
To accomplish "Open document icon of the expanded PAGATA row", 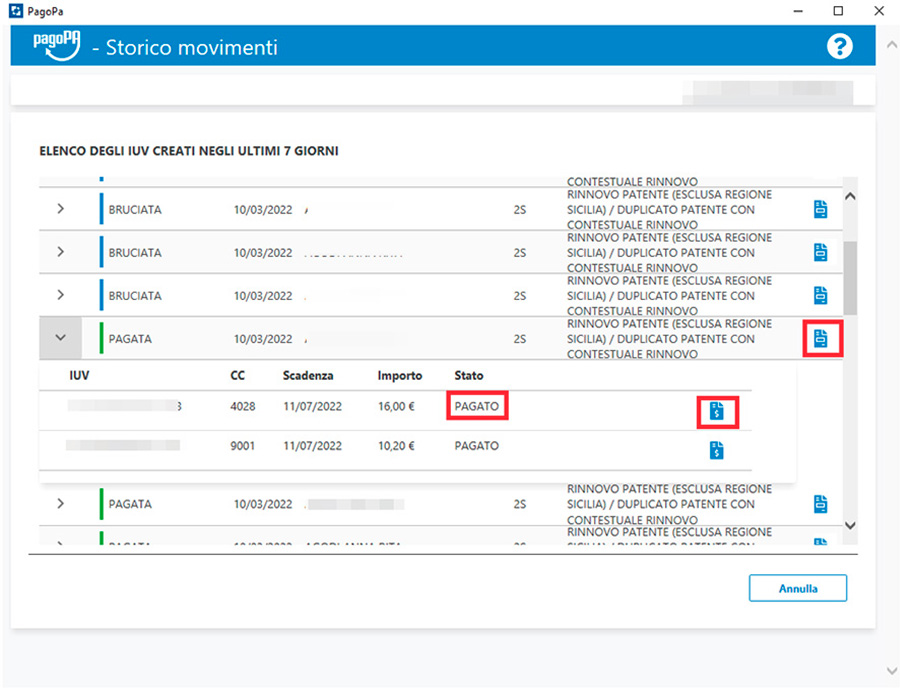I will click(821, 339).
